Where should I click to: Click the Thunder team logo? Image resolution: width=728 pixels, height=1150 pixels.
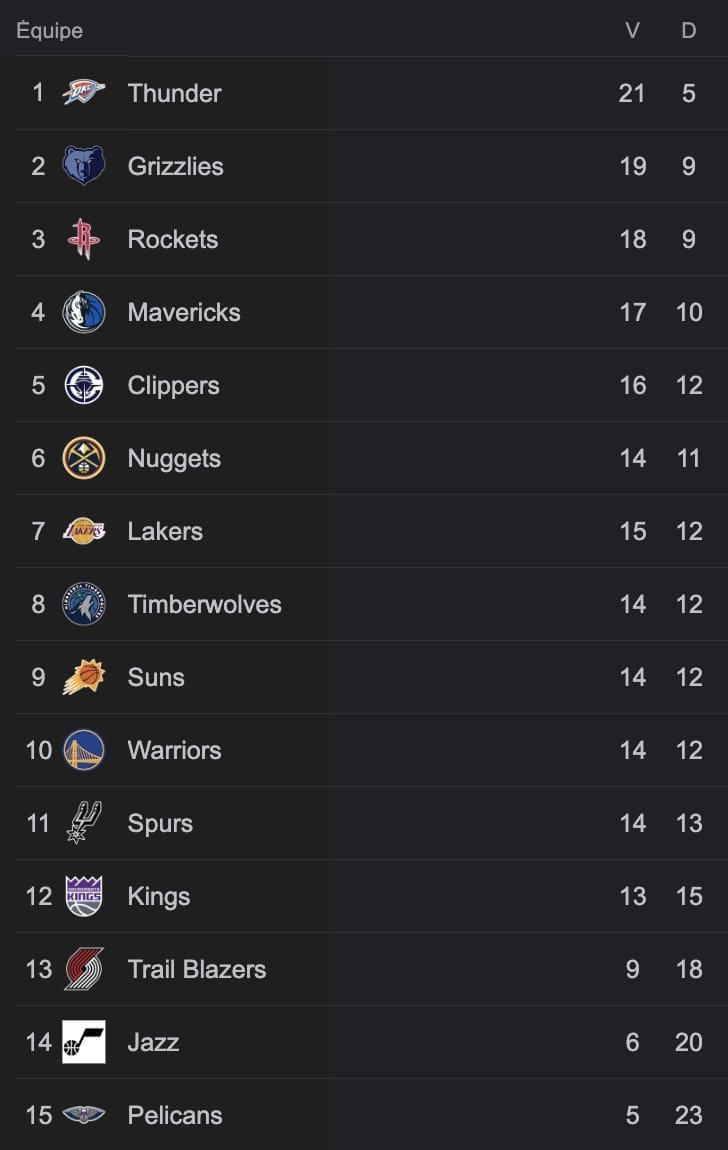84,92
